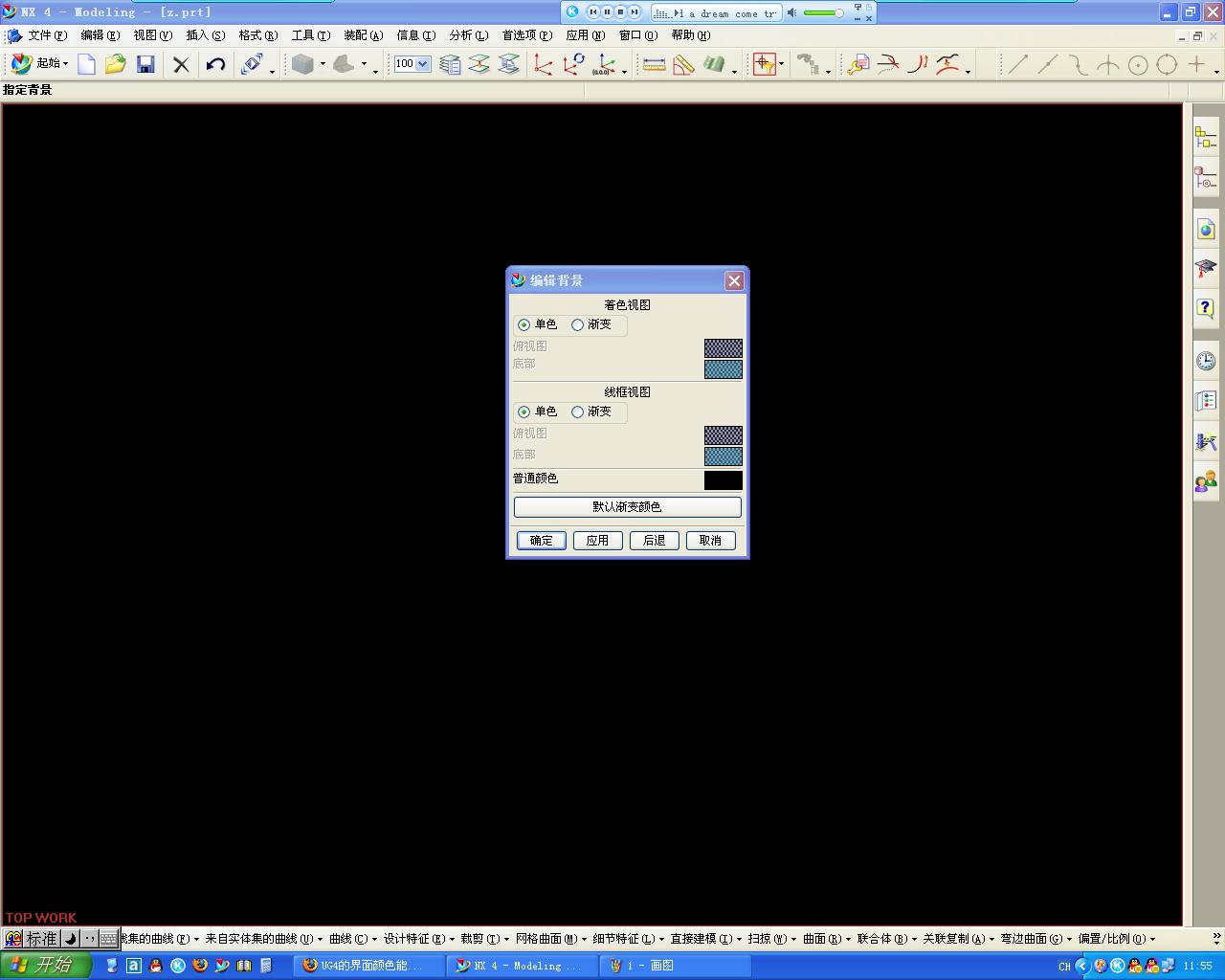Open a part with the folder icon
1225x980 pixels.
[x=116, y=64]
